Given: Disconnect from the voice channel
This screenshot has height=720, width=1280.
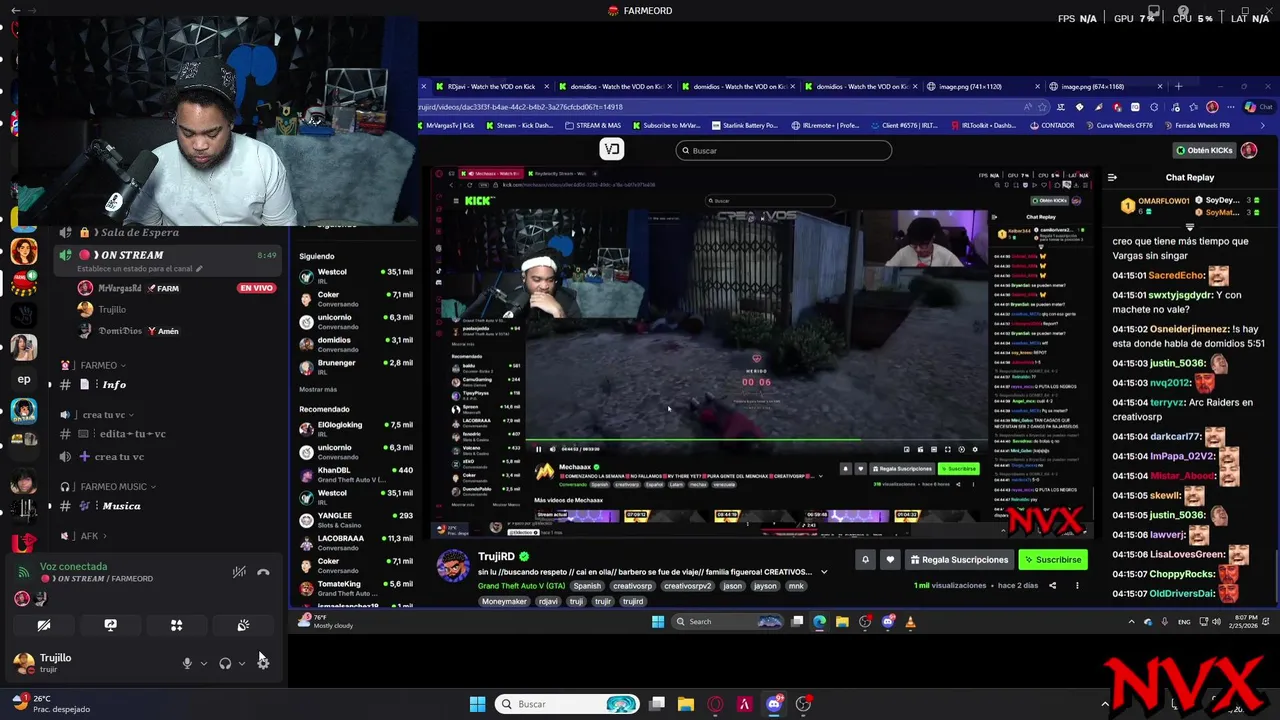Looking at the screenshot, I should (x=263, y=572).
